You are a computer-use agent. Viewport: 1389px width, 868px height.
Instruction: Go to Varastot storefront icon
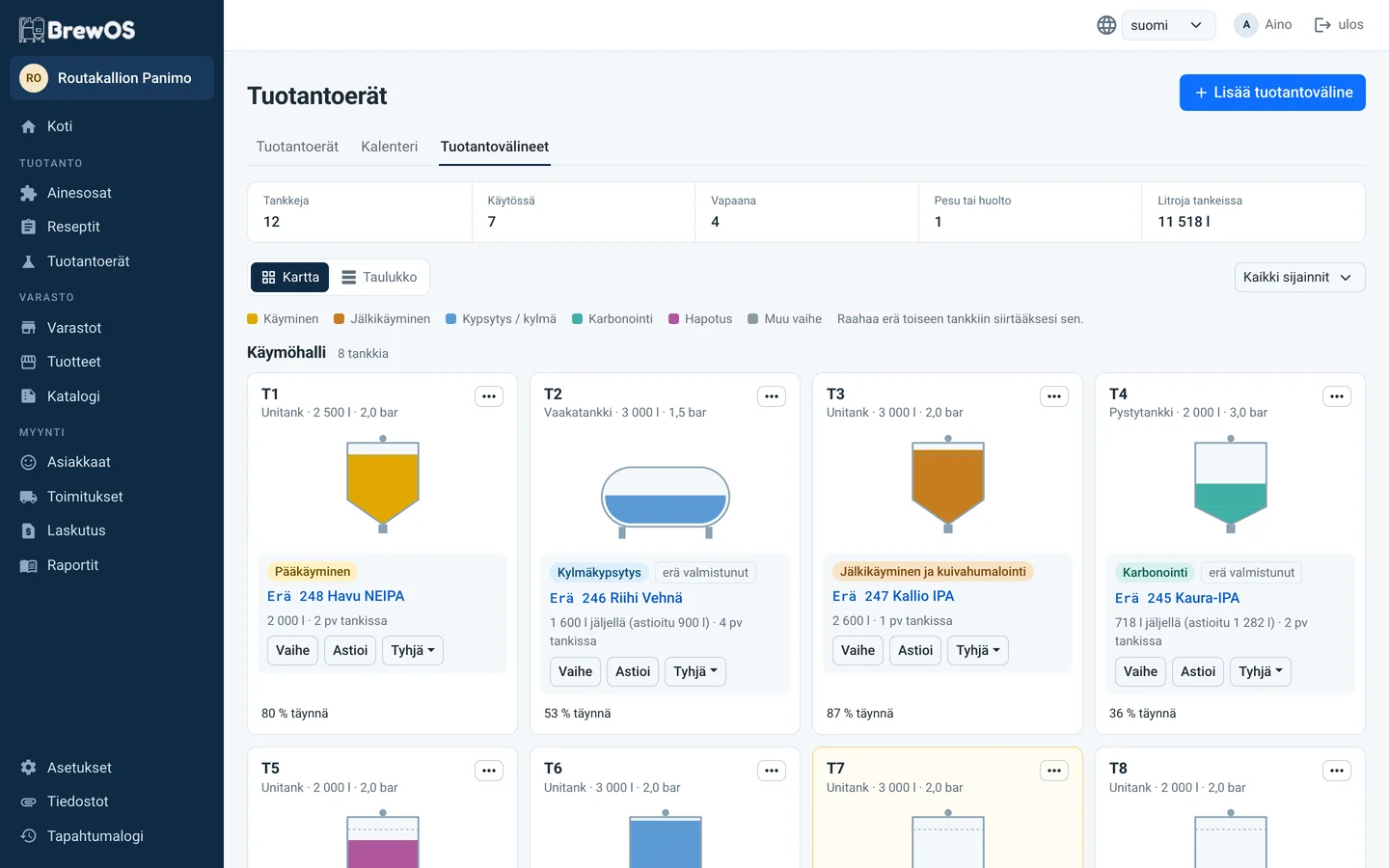29,328
